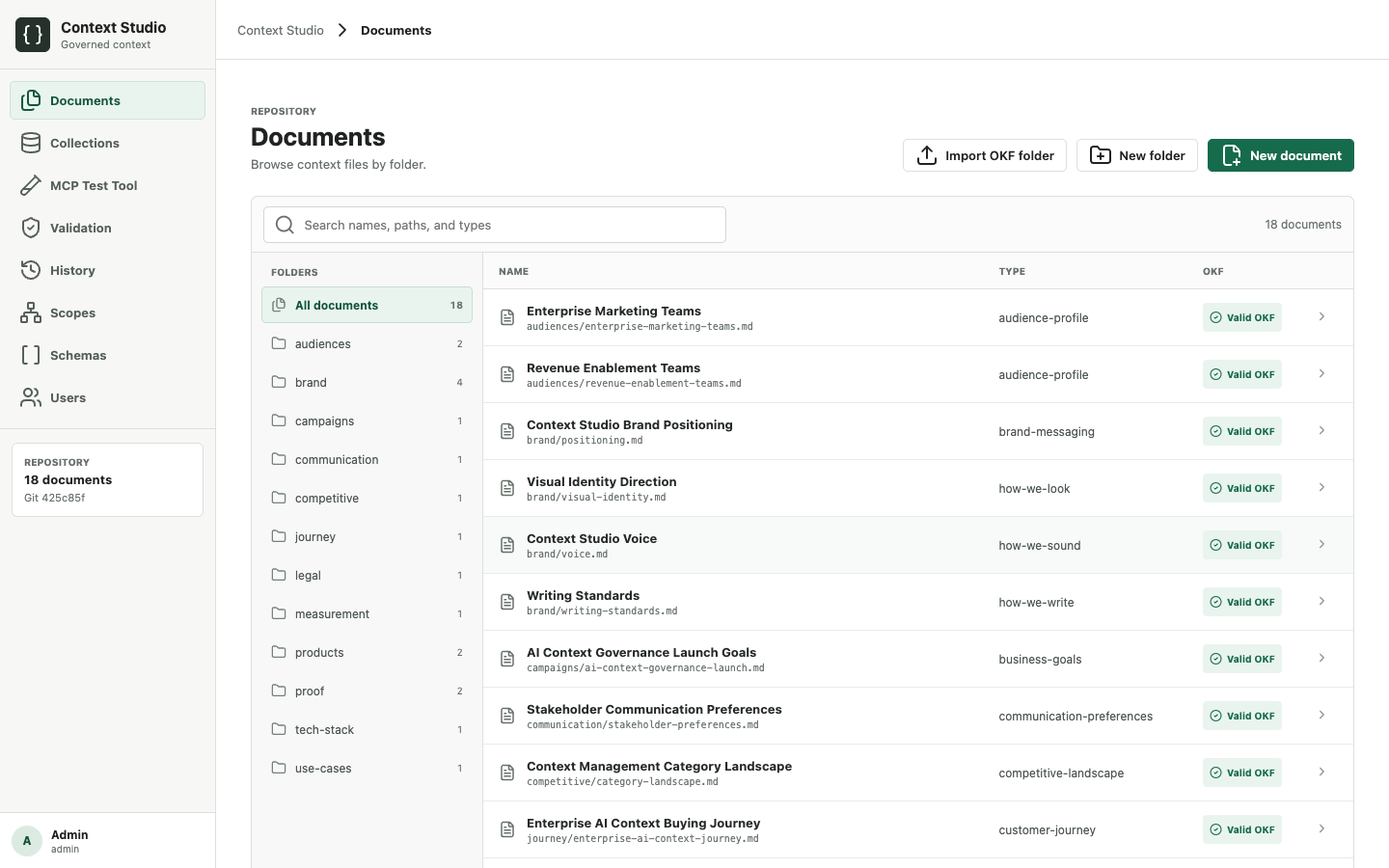Click the All documents stack icon
1389x868 pixels.
point(279,305)
